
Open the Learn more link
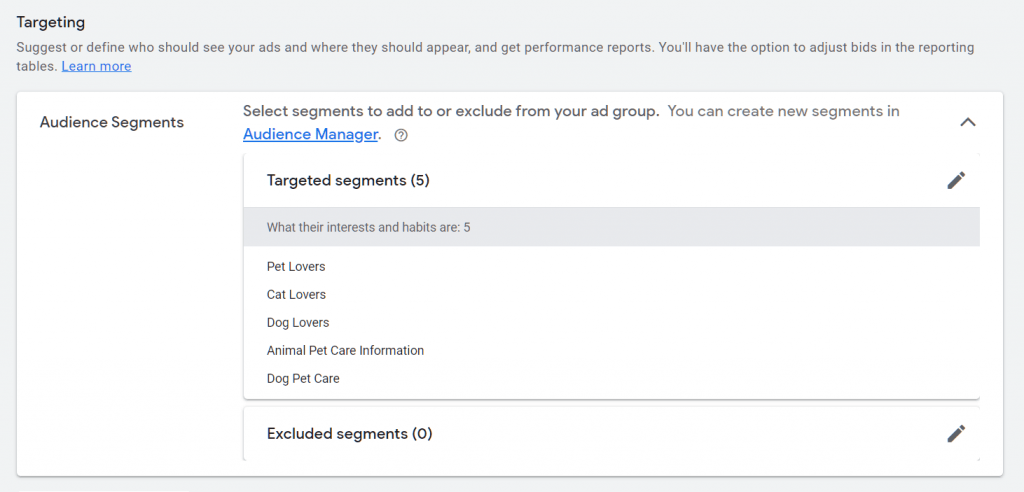[x=96, y=66]
